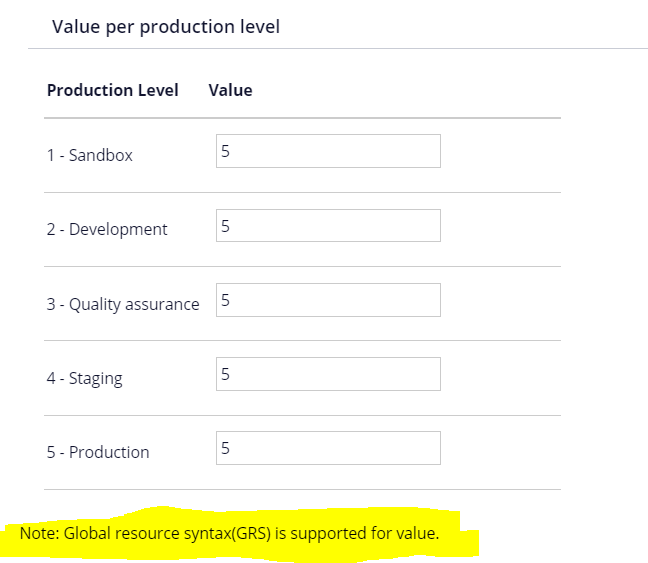Click the number 5 in Quality assurance field
This screenshot has width=648, height=563.
225,300
